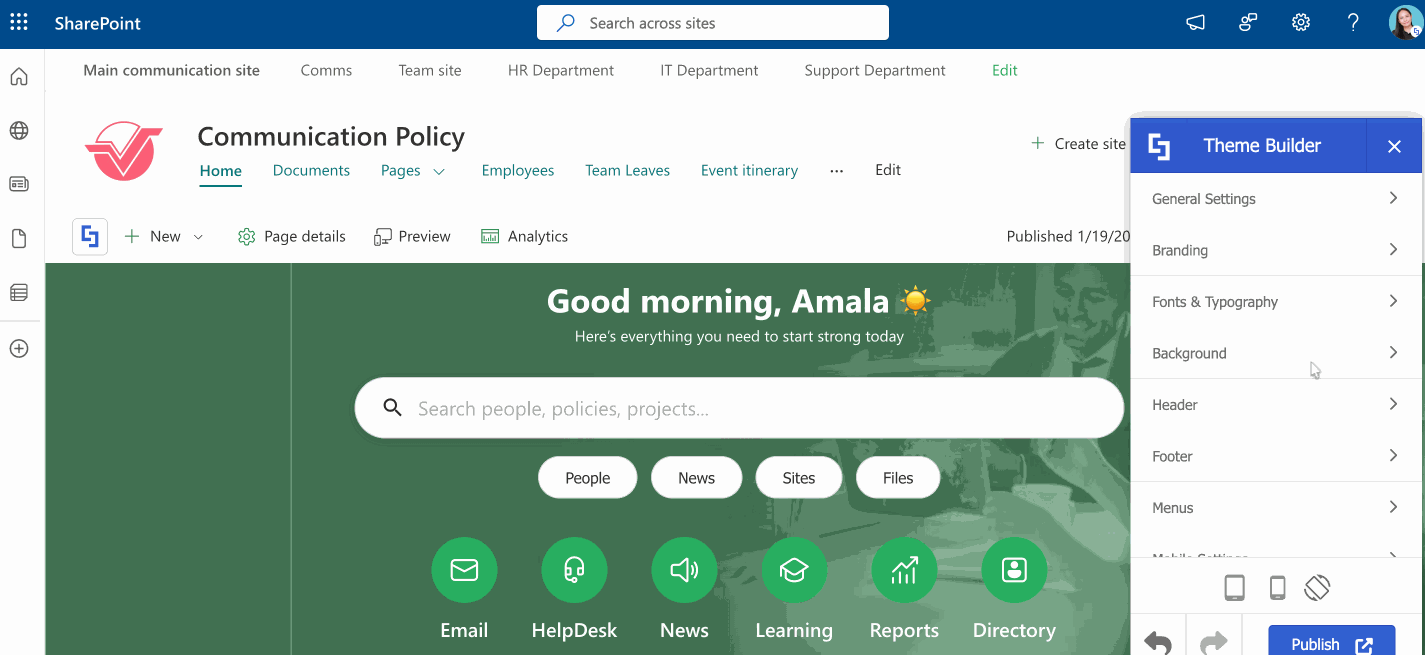Click the HelpDesk headset icon

(574, 570)
